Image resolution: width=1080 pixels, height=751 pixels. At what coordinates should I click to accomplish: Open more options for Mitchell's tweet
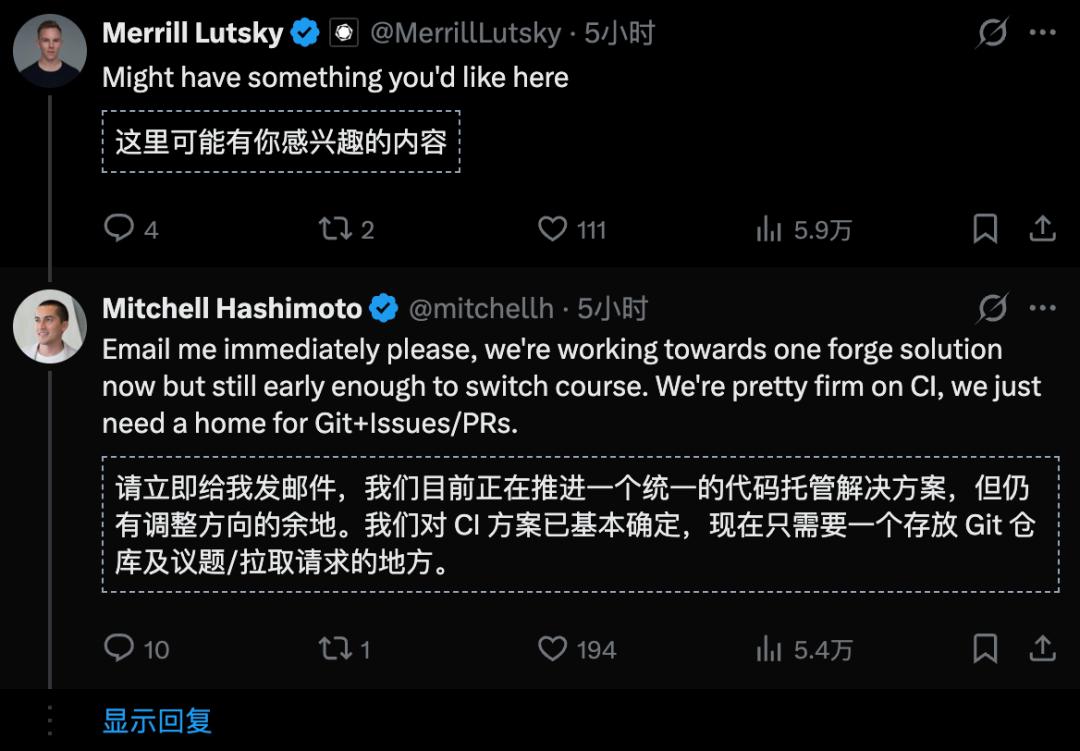coord(1043,308)
